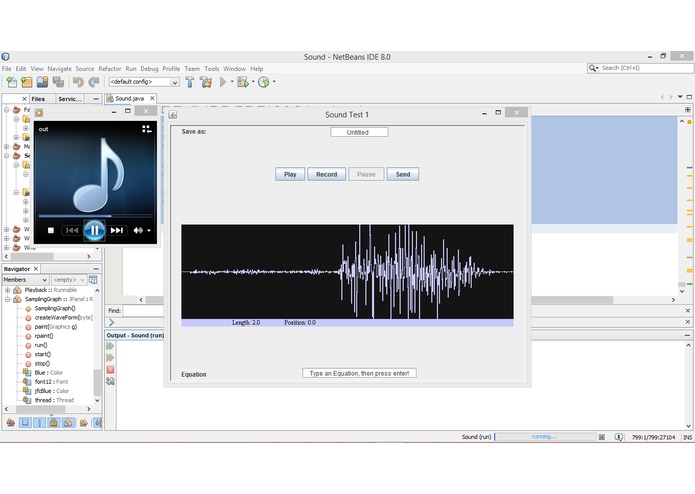Select the paint(Graphics g) method
695x494 pixels.
pyautogui.click(x=55, y=327)
